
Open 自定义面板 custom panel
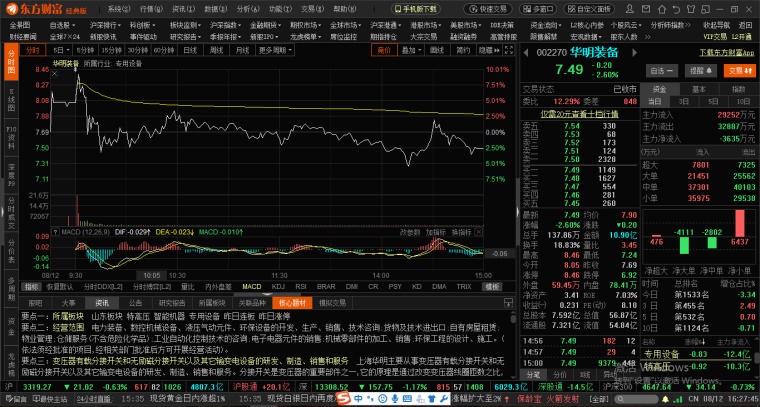click(589, 9)
